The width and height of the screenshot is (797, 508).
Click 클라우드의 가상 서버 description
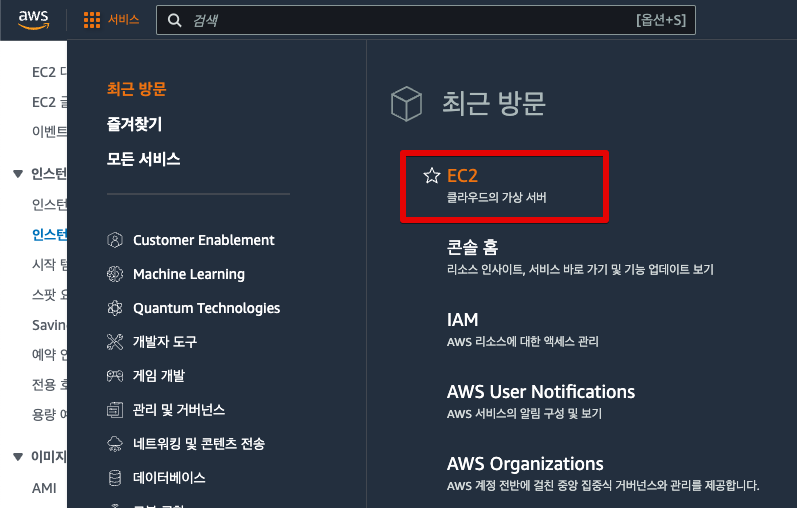(x=496, y=197)
